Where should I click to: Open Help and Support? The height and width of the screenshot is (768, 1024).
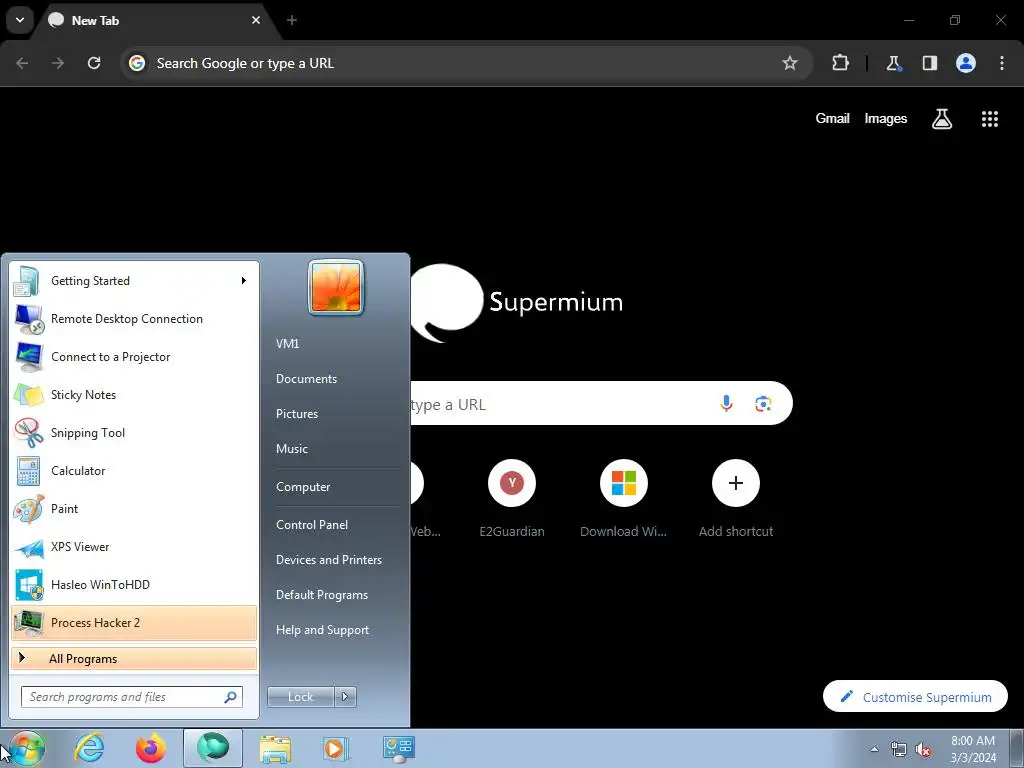click(323, 630)
